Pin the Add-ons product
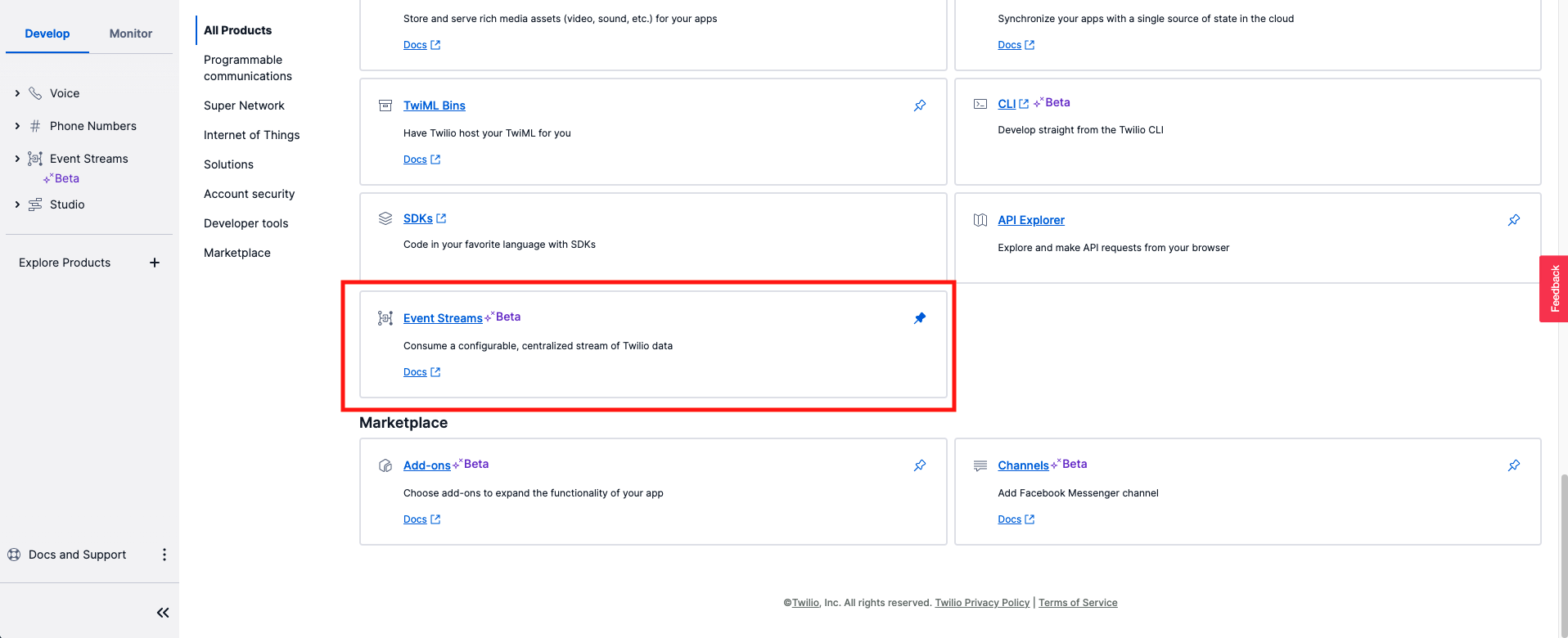Screen dimensions: 1568x638 point(920,465)
